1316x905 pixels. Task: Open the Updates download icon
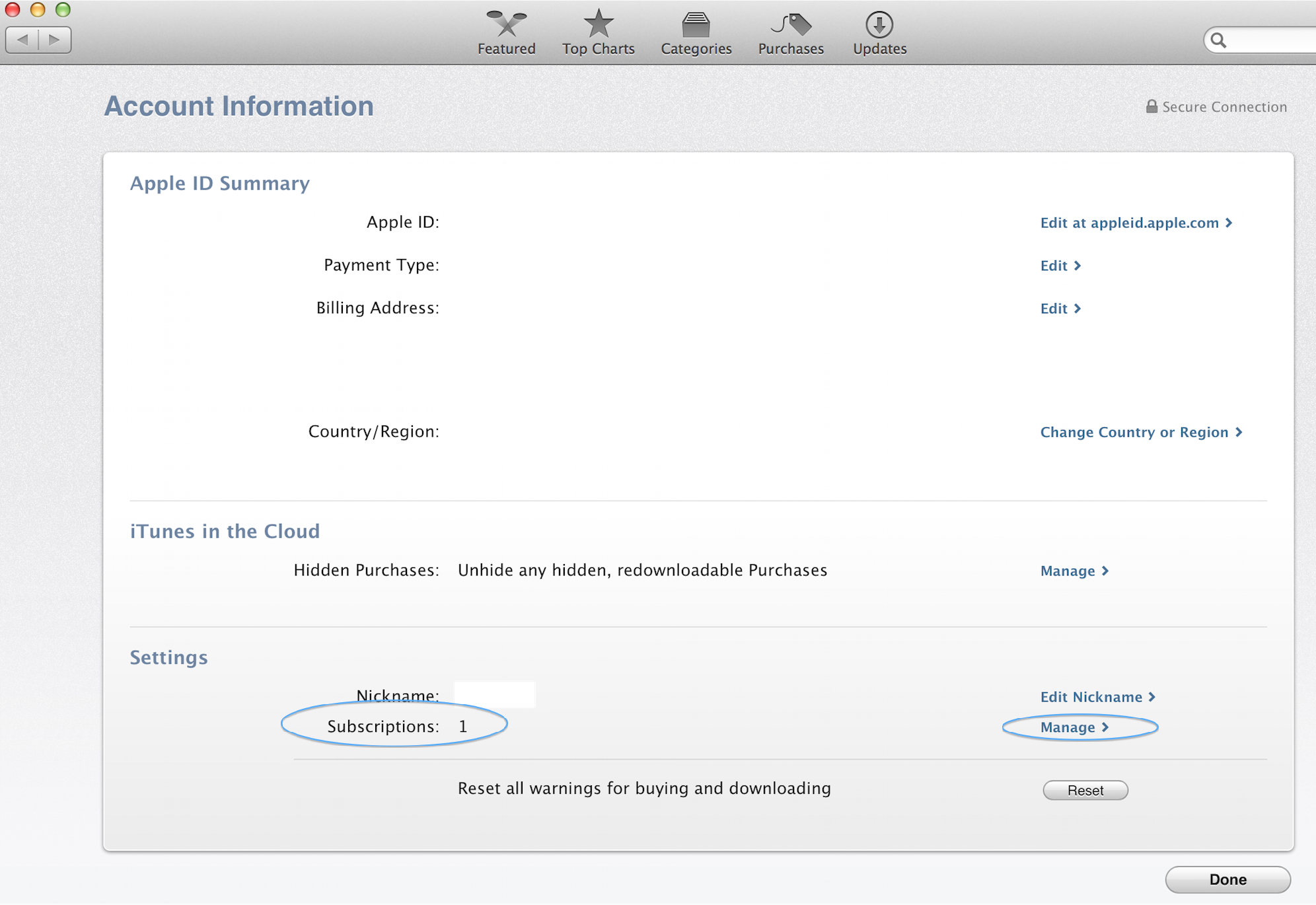point(879,25)
